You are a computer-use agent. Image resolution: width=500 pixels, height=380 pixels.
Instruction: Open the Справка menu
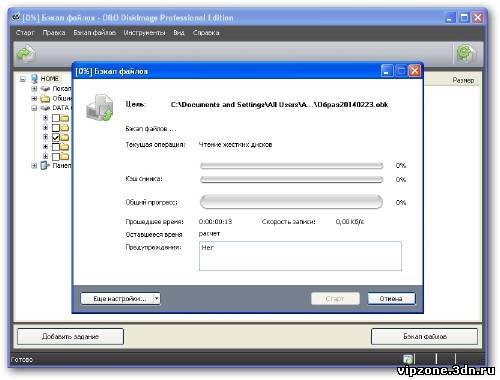coord(206,33)
